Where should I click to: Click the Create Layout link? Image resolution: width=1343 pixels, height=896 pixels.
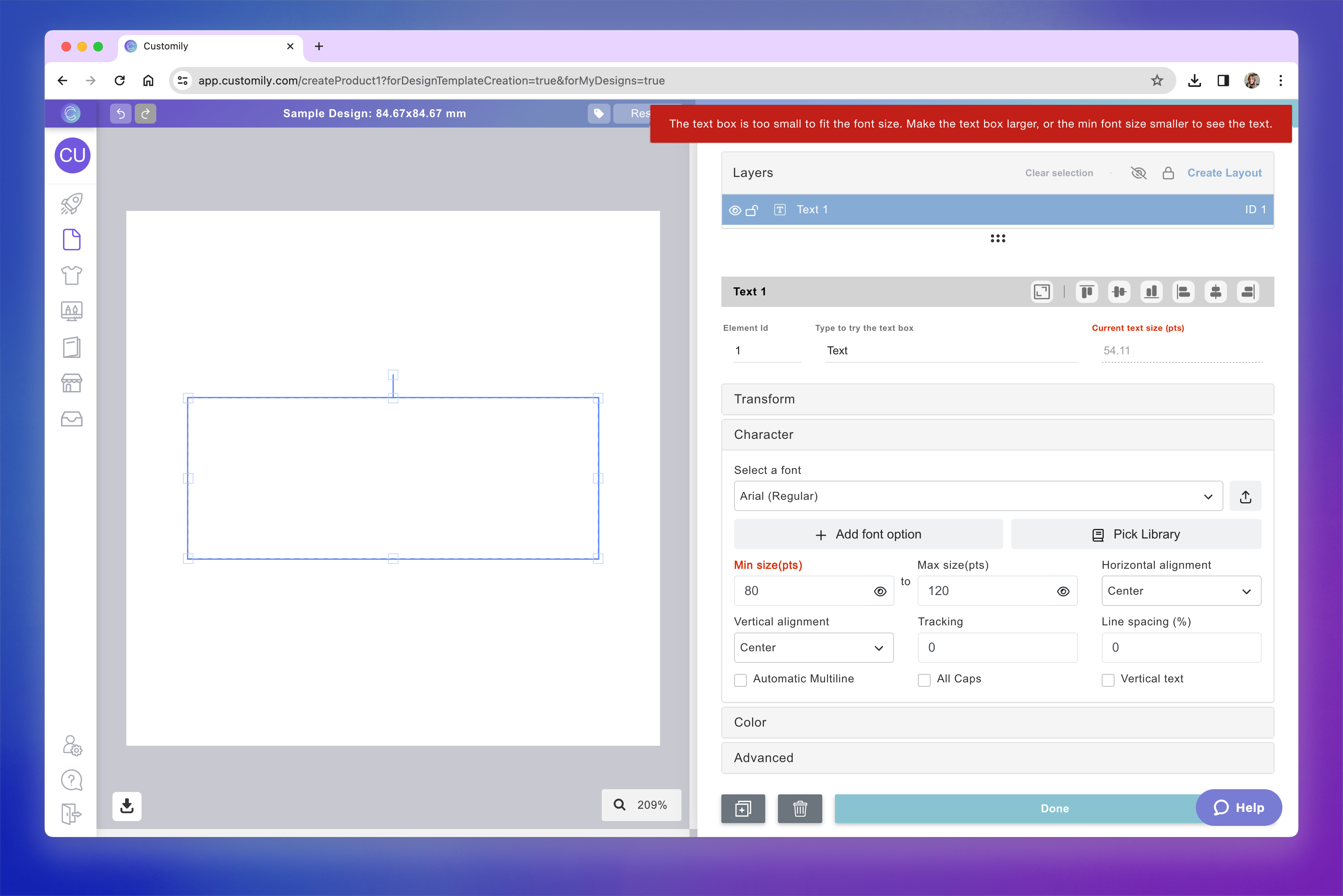coord(1224,173)
